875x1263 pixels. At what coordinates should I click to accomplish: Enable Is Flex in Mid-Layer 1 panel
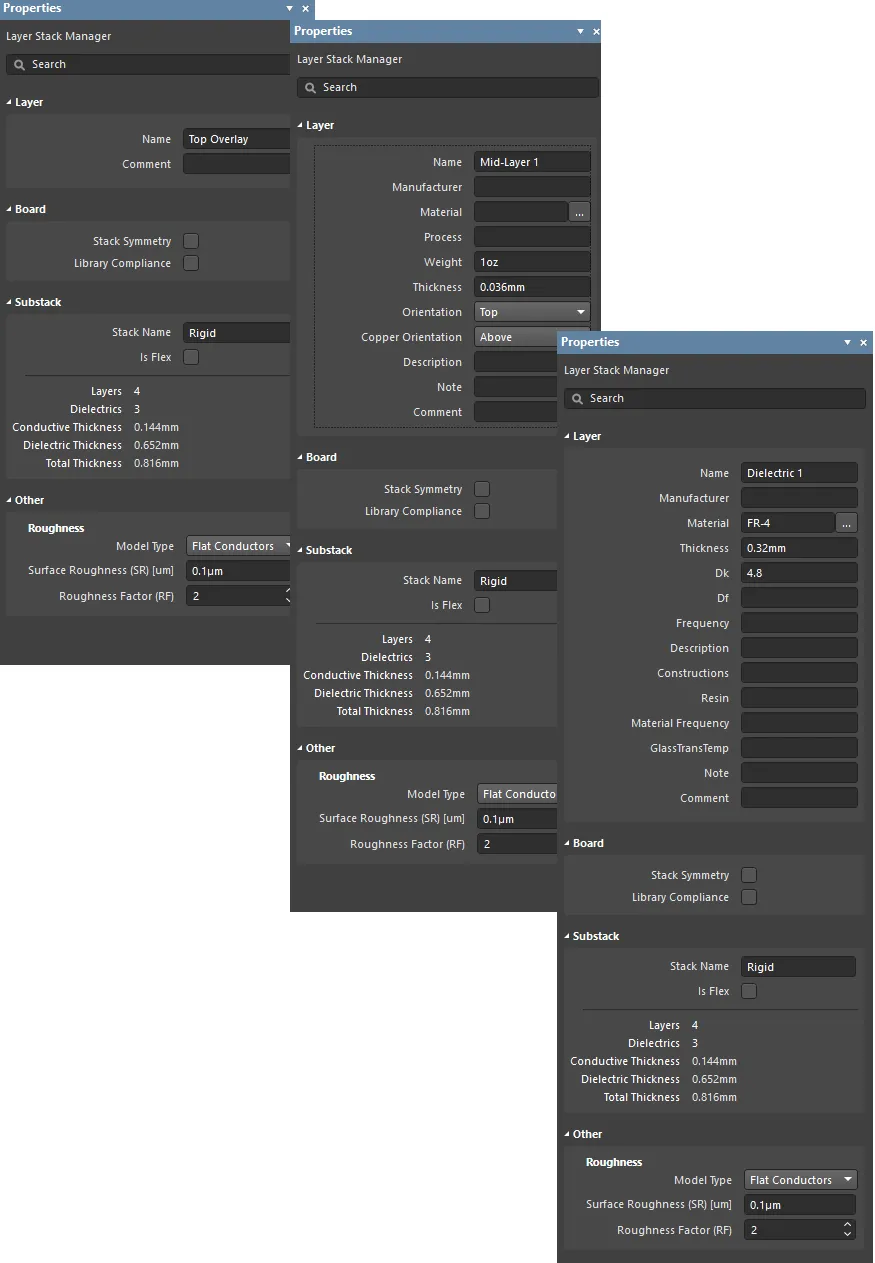coord(482,605)
